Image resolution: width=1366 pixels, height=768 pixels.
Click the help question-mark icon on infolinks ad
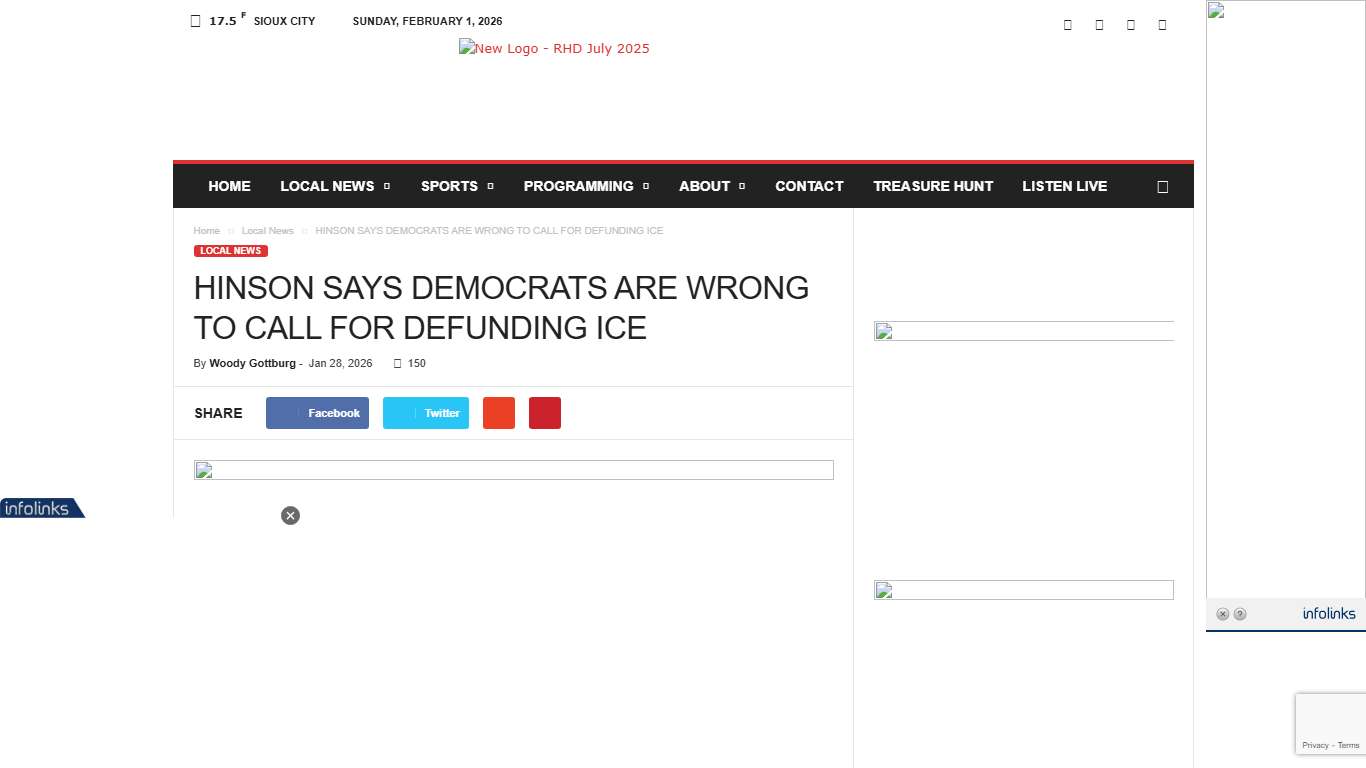point(1240,614)
